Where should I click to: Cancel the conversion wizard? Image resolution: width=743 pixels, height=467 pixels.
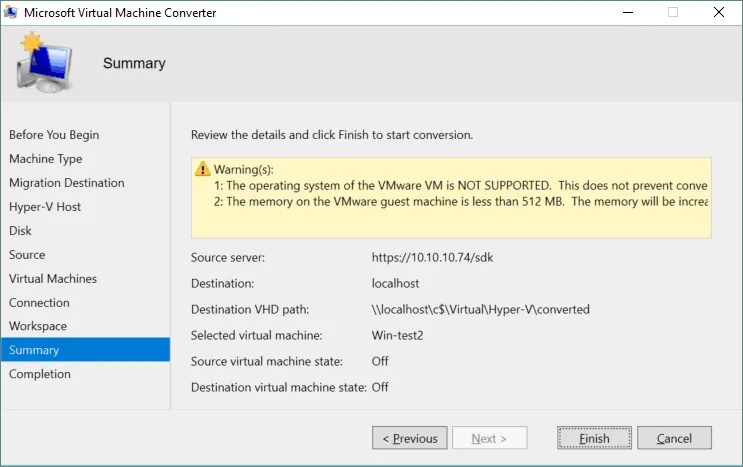pos(674,438)
